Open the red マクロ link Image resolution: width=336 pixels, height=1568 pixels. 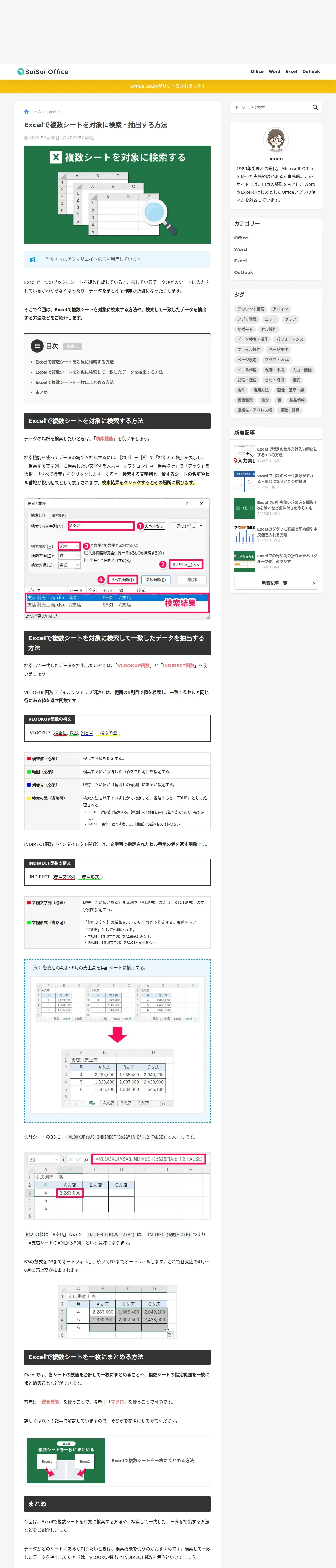coord(117,1402)
